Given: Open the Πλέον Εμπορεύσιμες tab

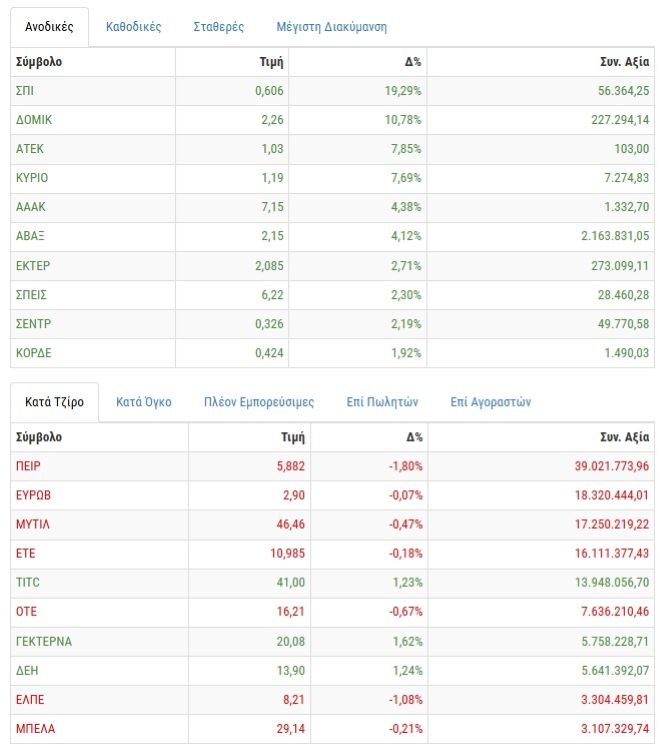Looking at the screenshot, I should (259, 402).
